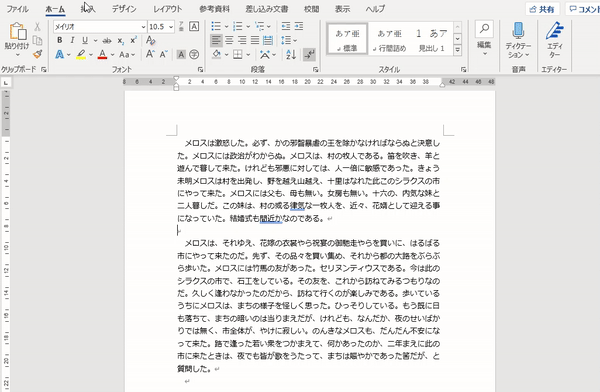This screenshot has height=392, width=600.
Task: Toggle Bold formatting
Action: coord(59,40)
